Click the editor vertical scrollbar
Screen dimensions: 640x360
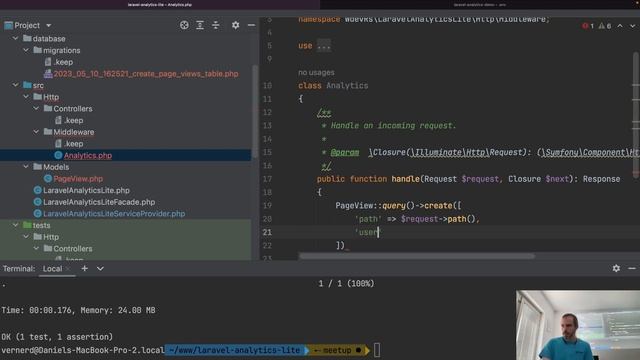click(x=636, y=114)
